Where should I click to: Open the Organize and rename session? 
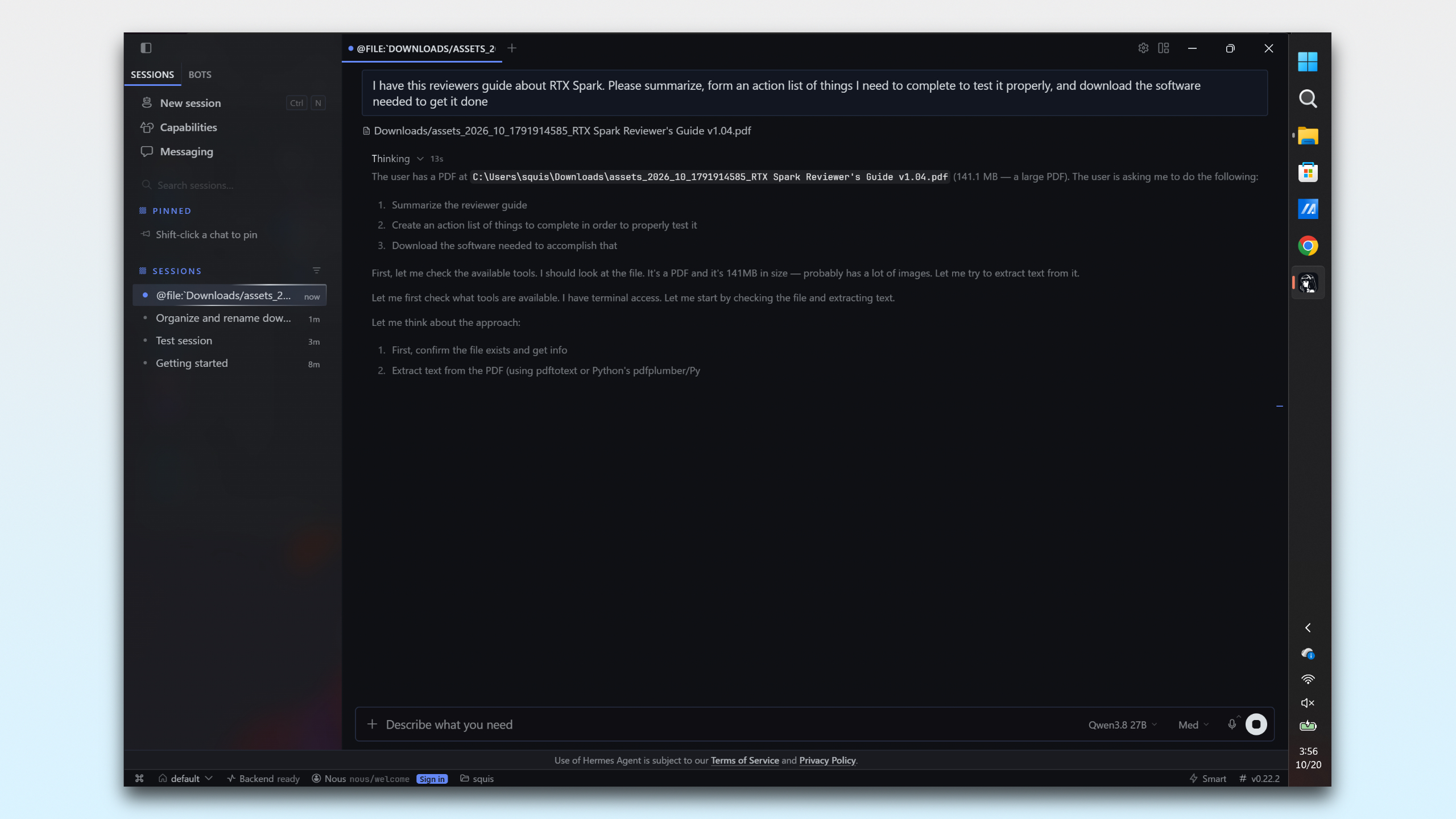(230, 318)
